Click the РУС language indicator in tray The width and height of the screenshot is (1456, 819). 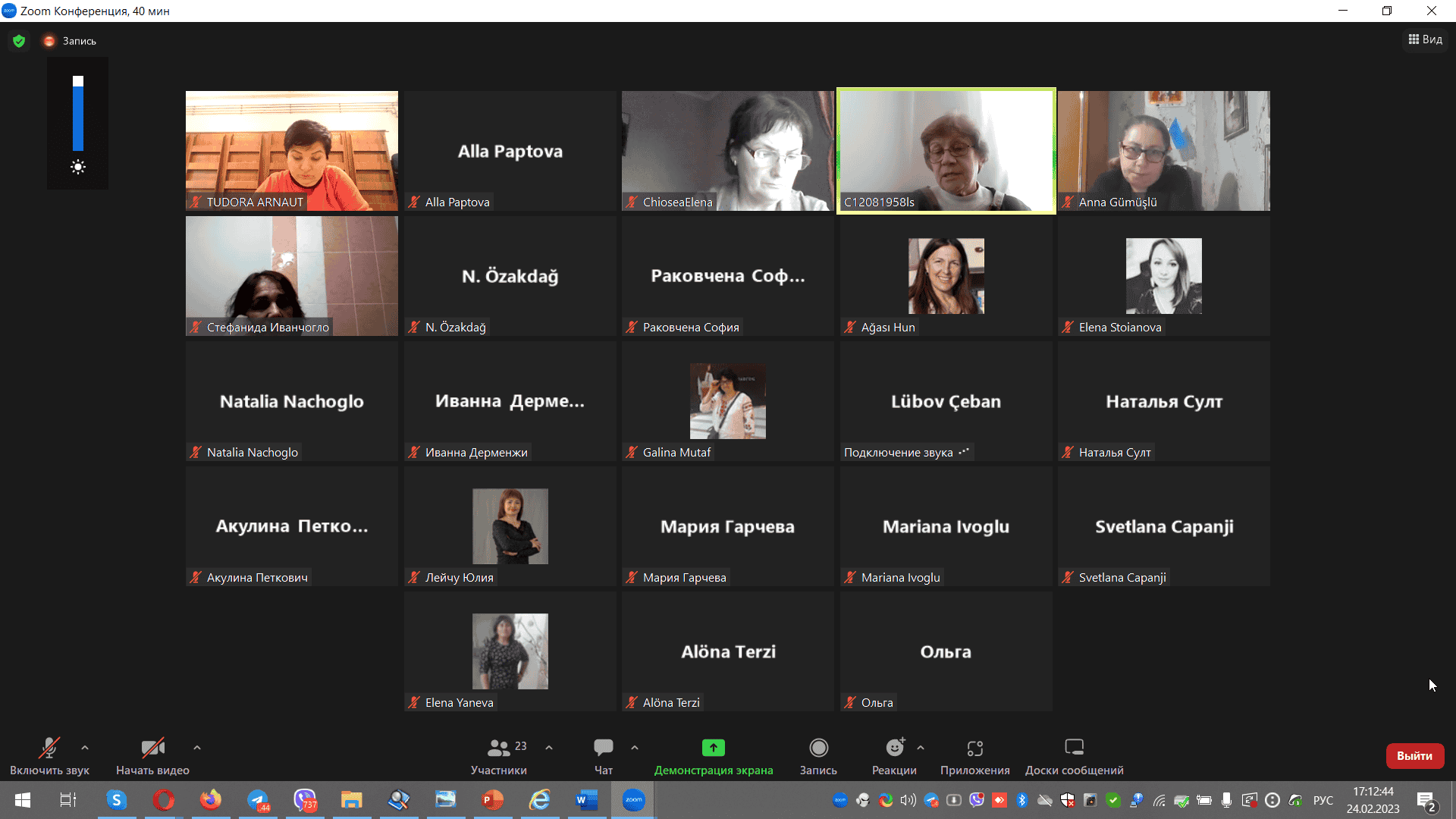(x=1323, y=800)
